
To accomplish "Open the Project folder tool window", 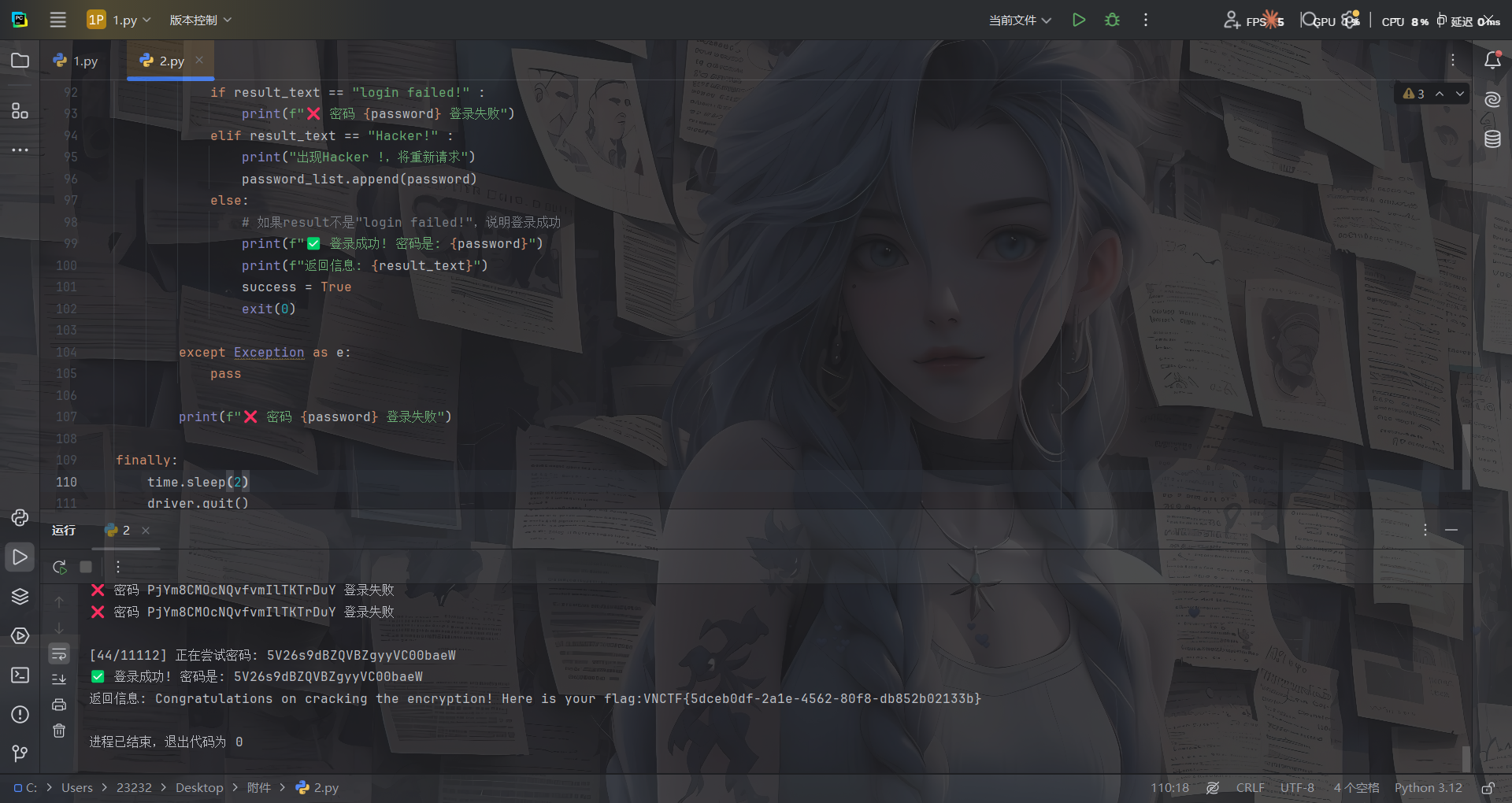I will point(20,61).
